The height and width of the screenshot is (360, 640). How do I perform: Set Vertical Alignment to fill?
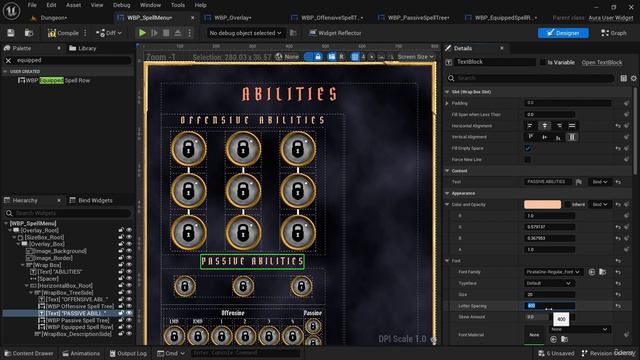pos(572,137)
